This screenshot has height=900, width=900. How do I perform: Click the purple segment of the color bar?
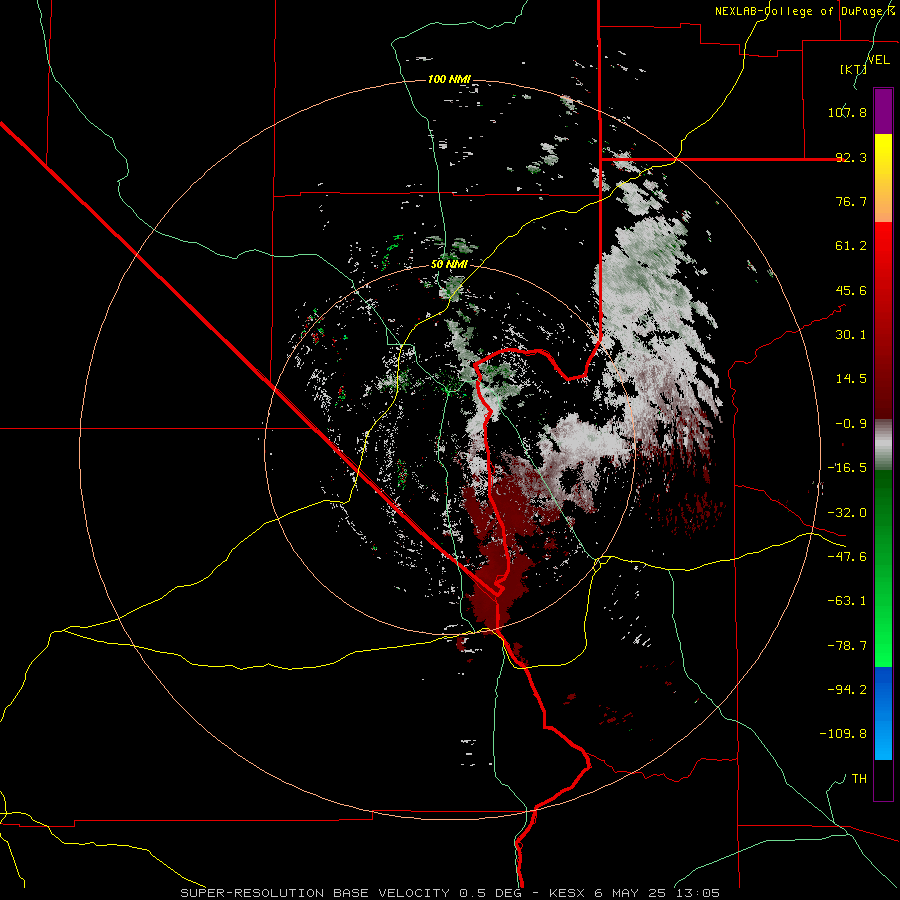(883, 111)
